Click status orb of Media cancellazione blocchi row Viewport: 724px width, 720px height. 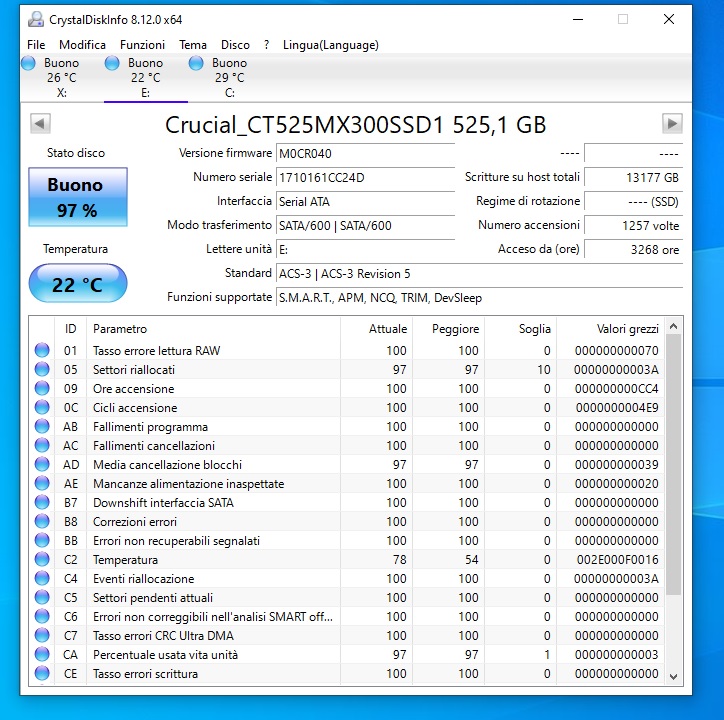coord(42,464)
